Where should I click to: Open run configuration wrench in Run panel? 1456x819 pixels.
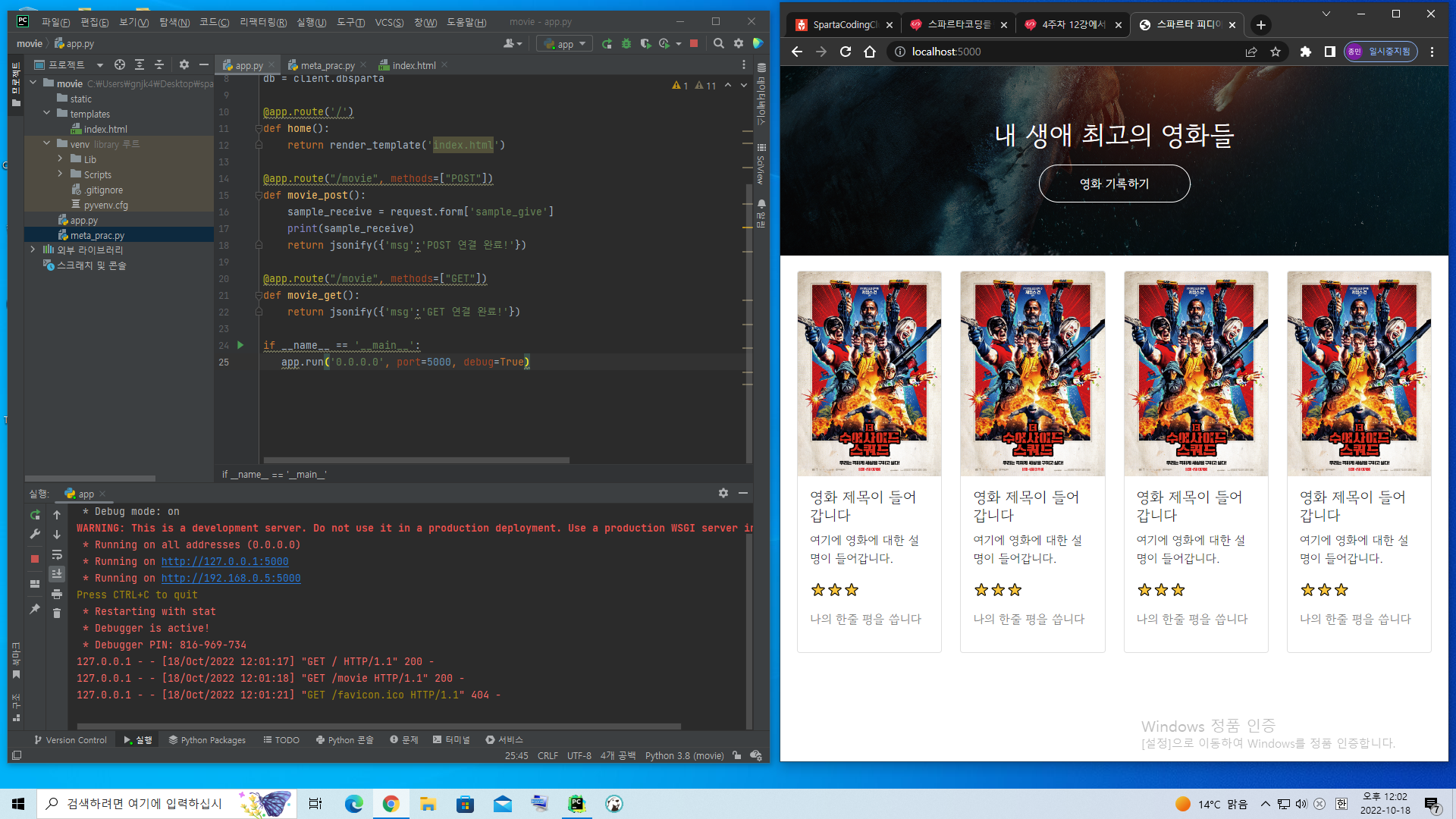coord(35,535)
